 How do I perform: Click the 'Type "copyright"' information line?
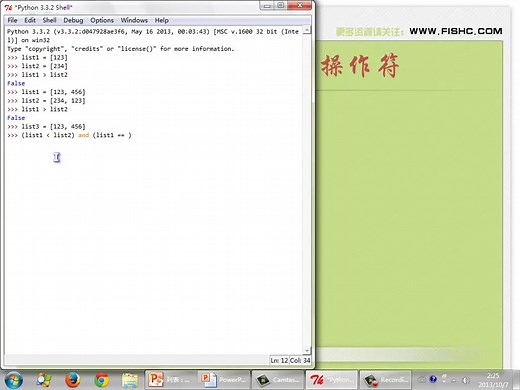[x=121, y=49]
